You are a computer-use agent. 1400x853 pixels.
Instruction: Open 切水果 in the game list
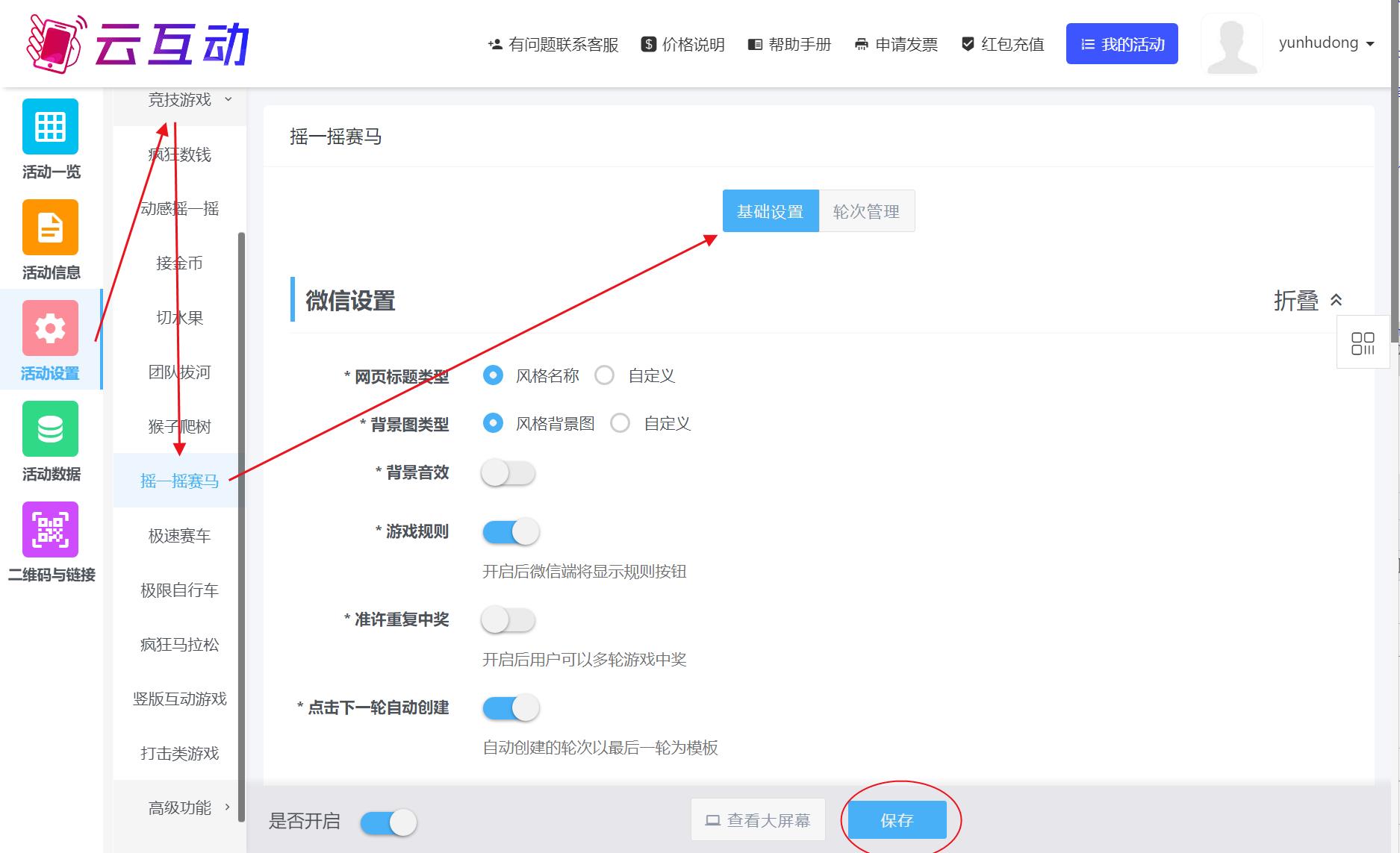pyautogui.click(x=180, y=317)
